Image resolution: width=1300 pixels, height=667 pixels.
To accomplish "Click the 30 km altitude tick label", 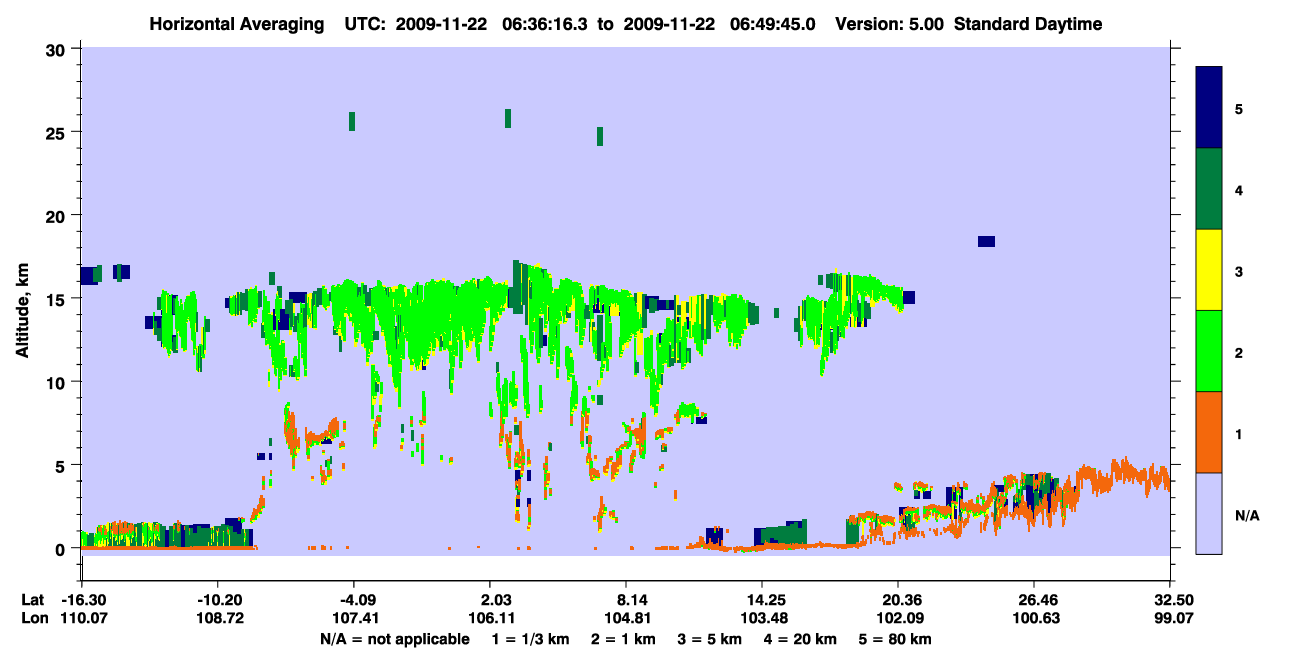I will tap(57, 49).
